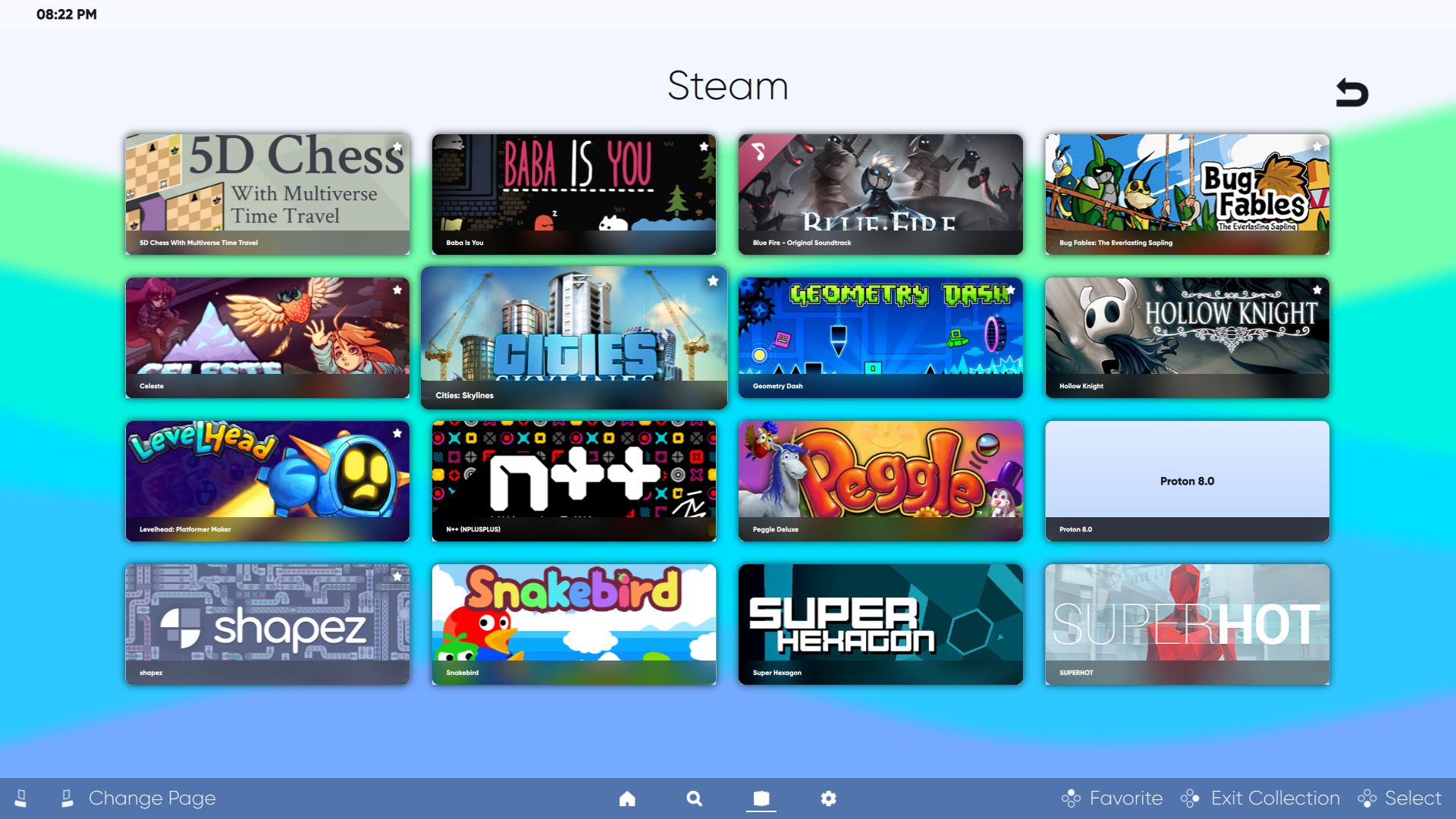
Task: Click the Change Page label
Action: click(151, 799)
